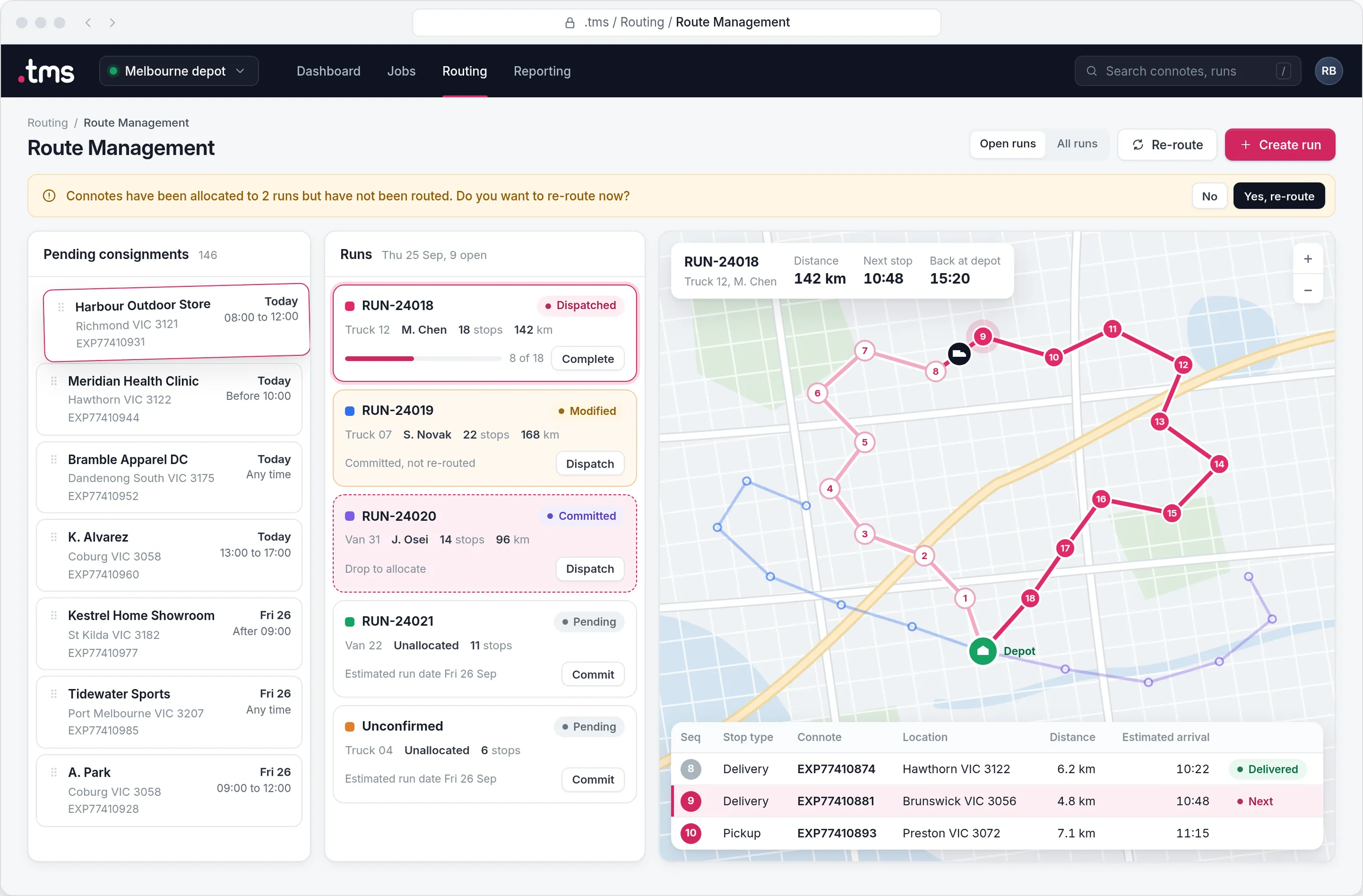Image resolution: width=1363 pixels, height=896 pixels.
Task: Go to the Dashboard tab
Action: [328, 71]
